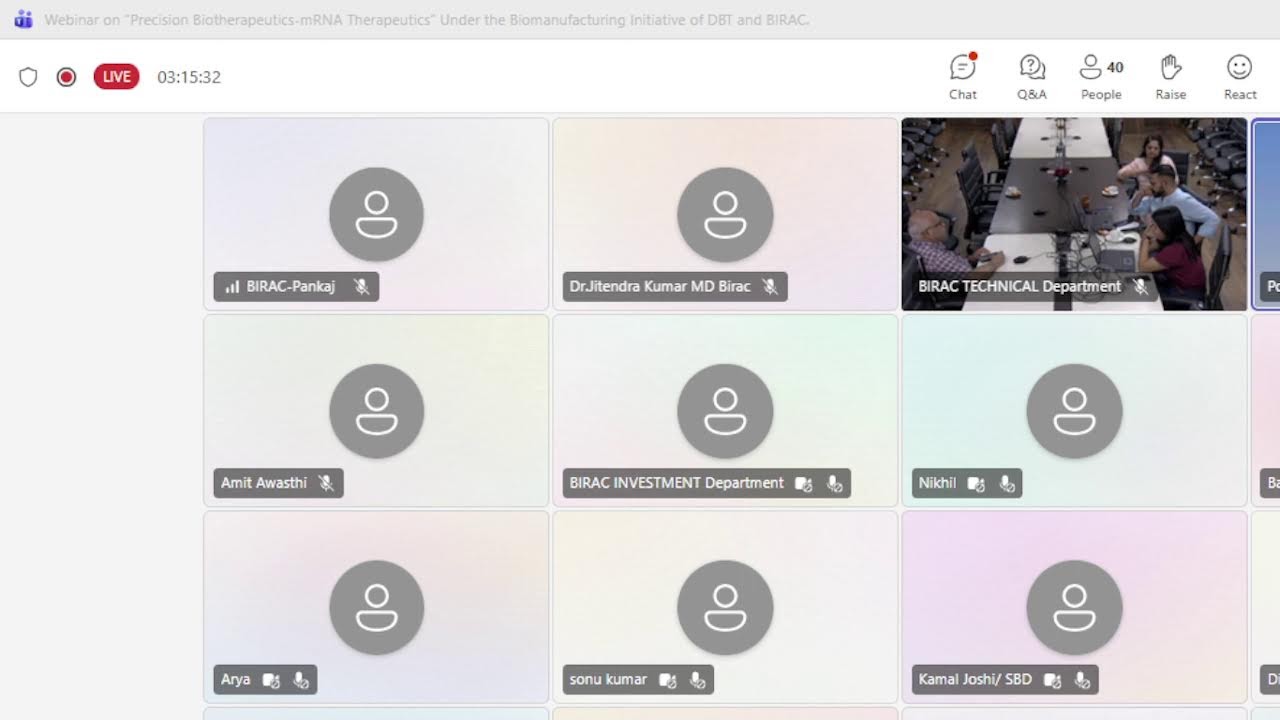Raise your hand

1170,77
